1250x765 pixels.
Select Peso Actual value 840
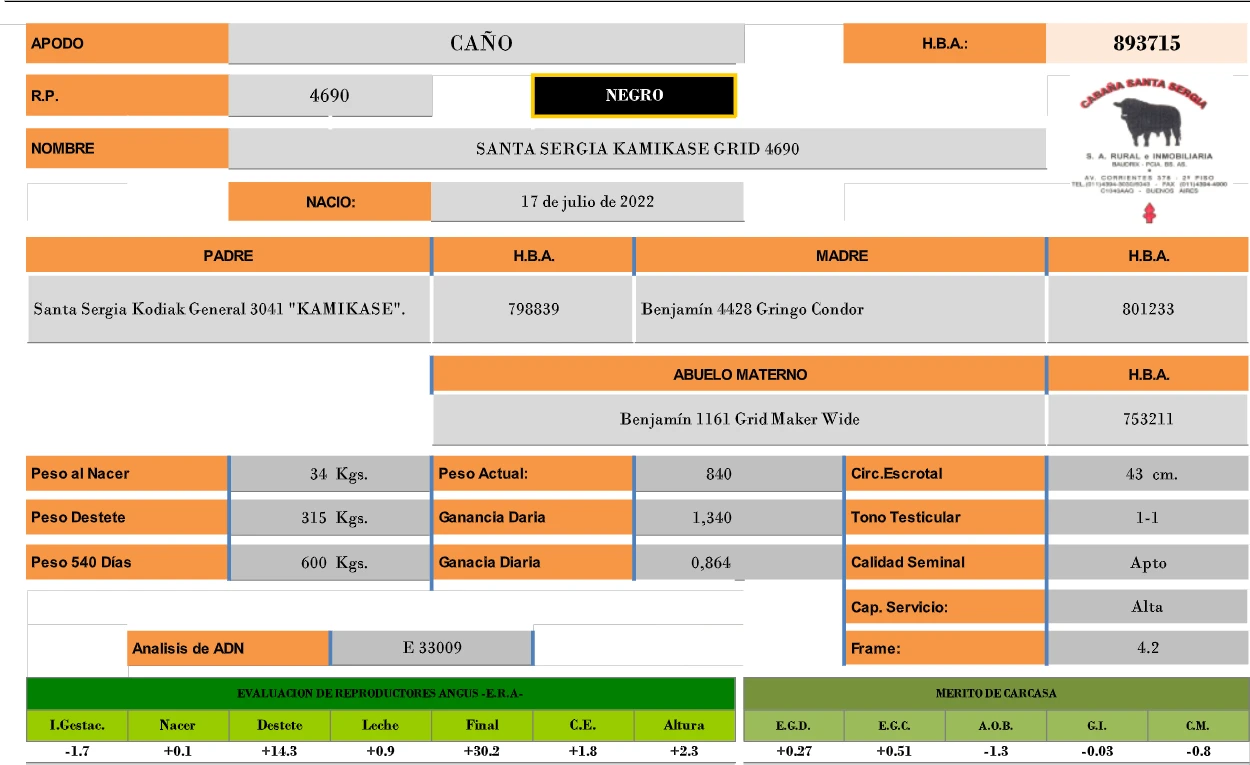(x=738, y=474)
